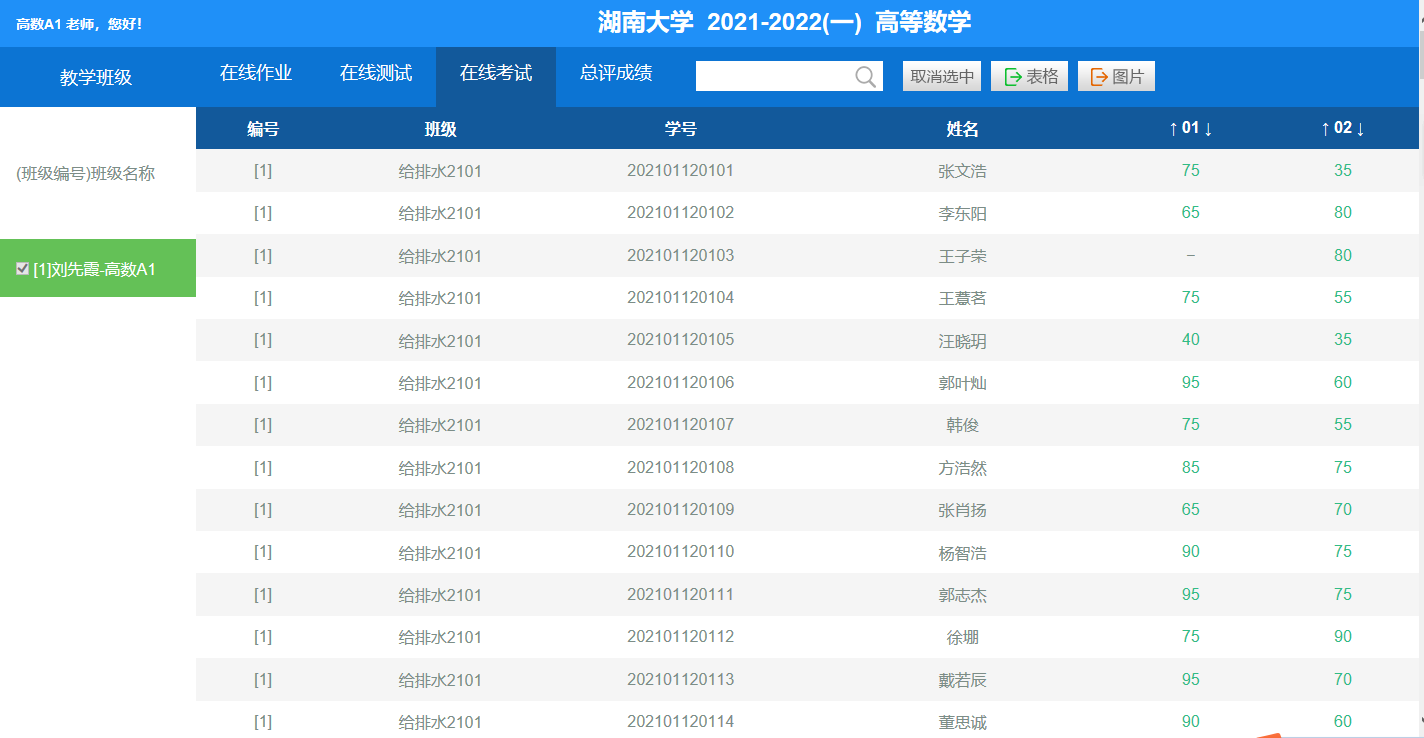Click into the search input field

coord(775,76)
